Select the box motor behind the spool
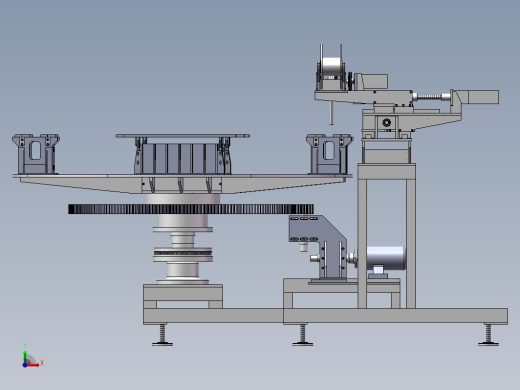Image resolution: width=520 pixels, height=390 pixels. pyautogui.click(x=375, y=81)
